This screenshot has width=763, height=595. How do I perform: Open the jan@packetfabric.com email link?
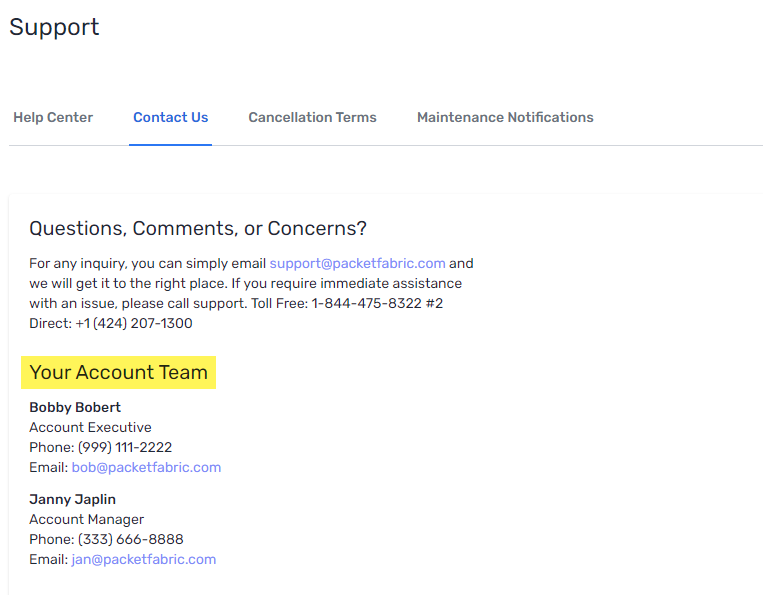tap(143, 559)
